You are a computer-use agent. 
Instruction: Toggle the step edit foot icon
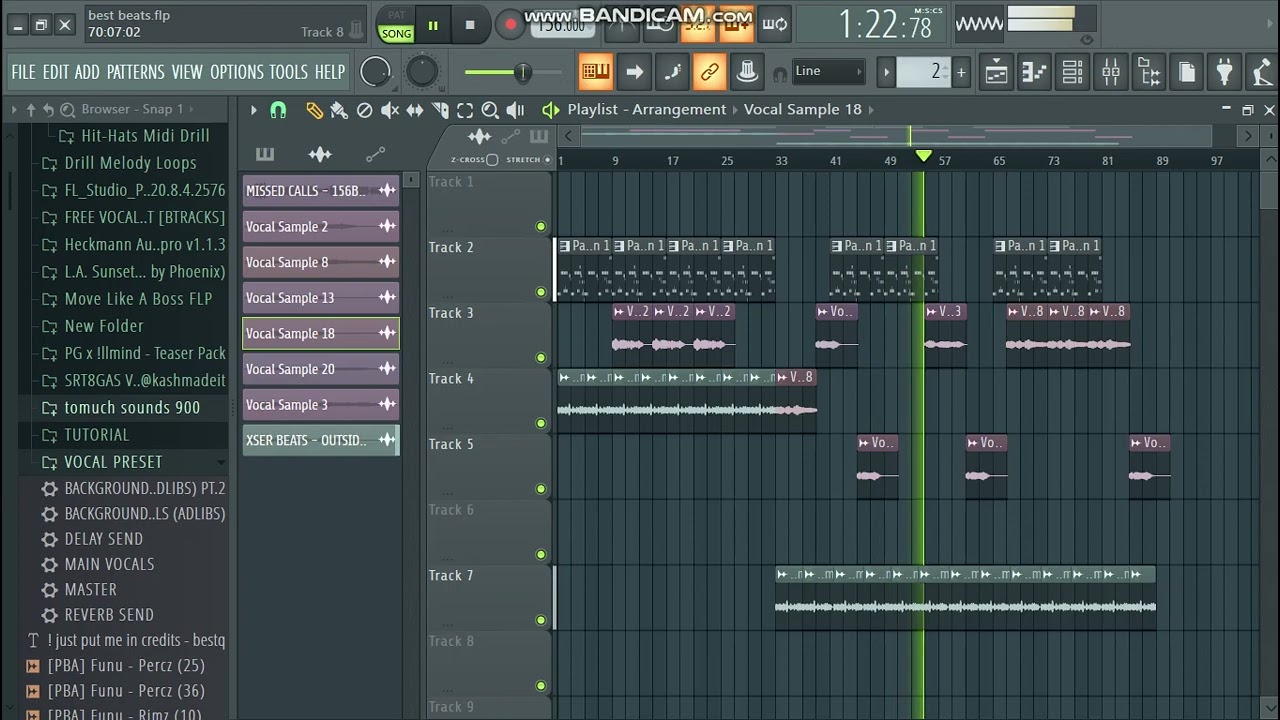tap(671, 71)
